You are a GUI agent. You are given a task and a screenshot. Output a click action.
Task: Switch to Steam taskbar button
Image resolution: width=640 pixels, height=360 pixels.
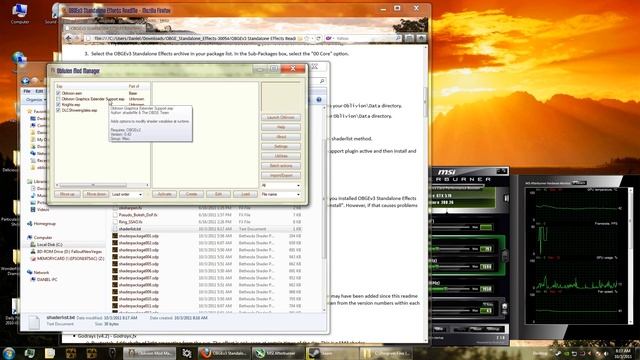(x=333, y=353)
